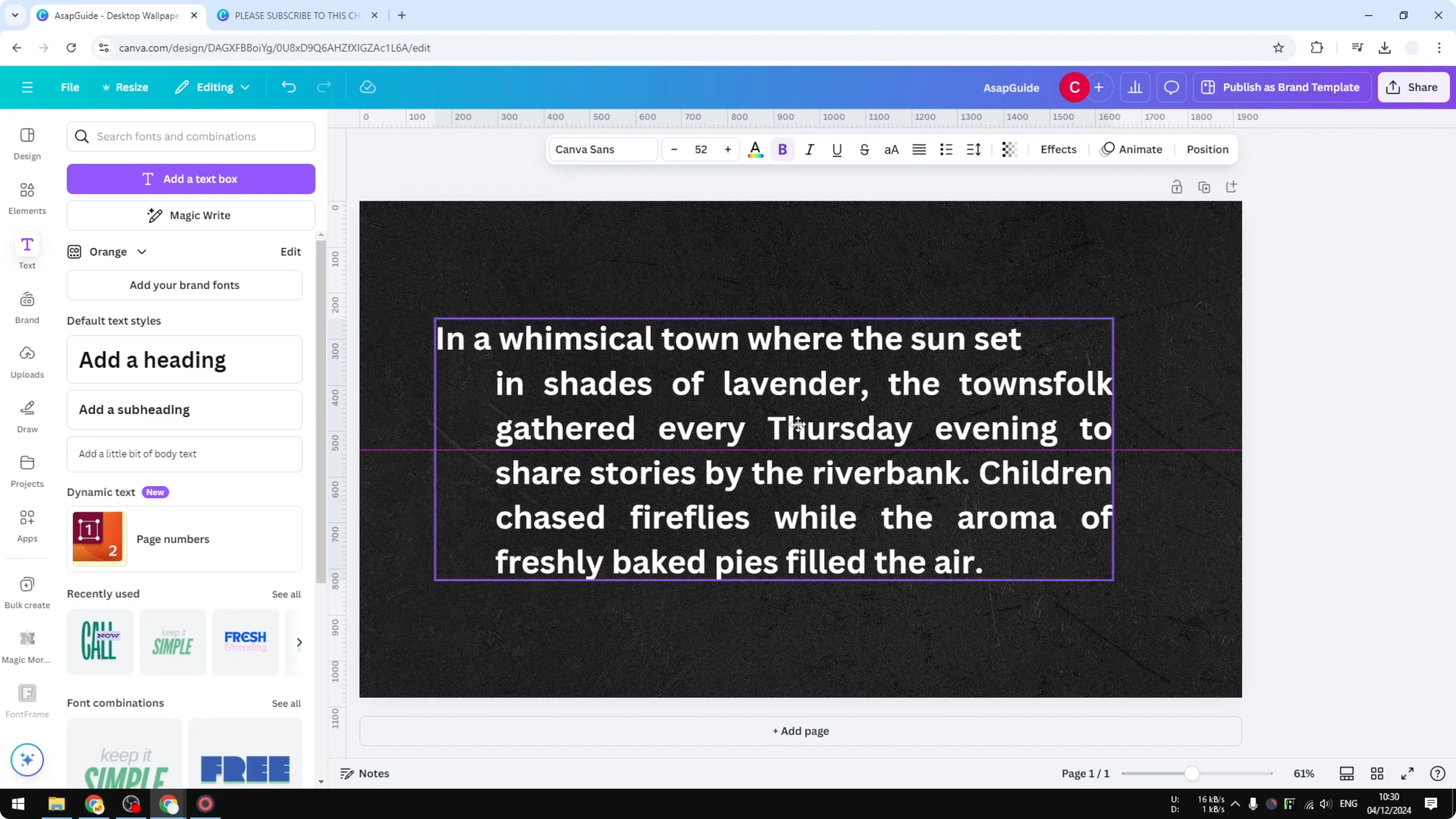Image resolution: width=1456 pixels, height=819 pixels.
Task: Click the Add a text box button
Action: [x=191, y=178]
